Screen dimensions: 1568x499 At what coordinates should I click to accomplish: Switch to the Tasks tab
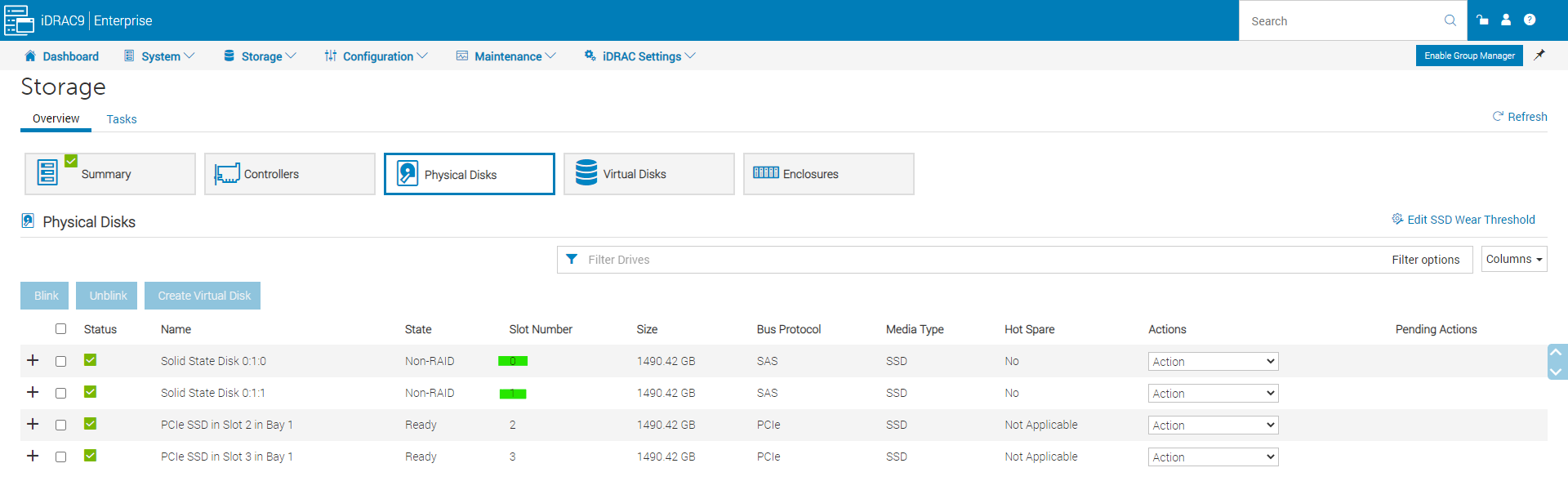click(x=122, y=119)
